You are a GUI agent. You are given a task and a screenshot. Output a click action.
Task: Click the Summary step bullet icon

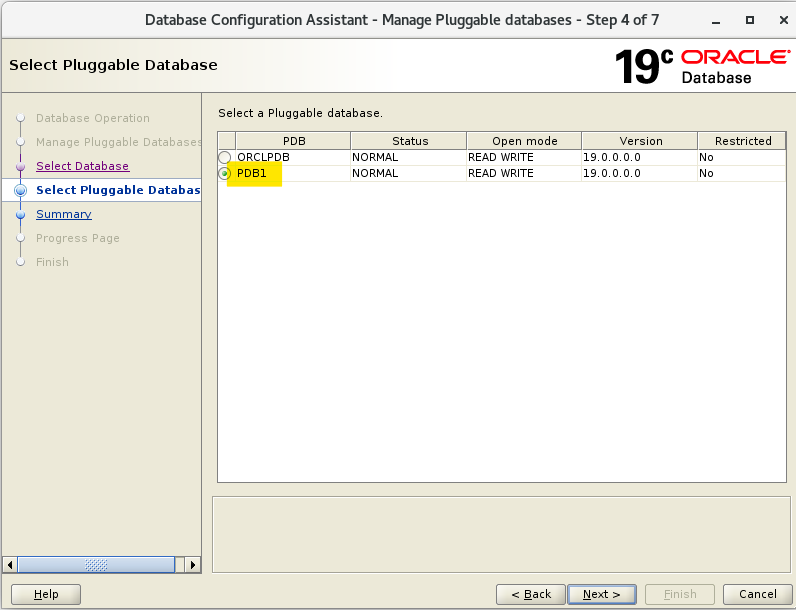(x=20, y=215)
